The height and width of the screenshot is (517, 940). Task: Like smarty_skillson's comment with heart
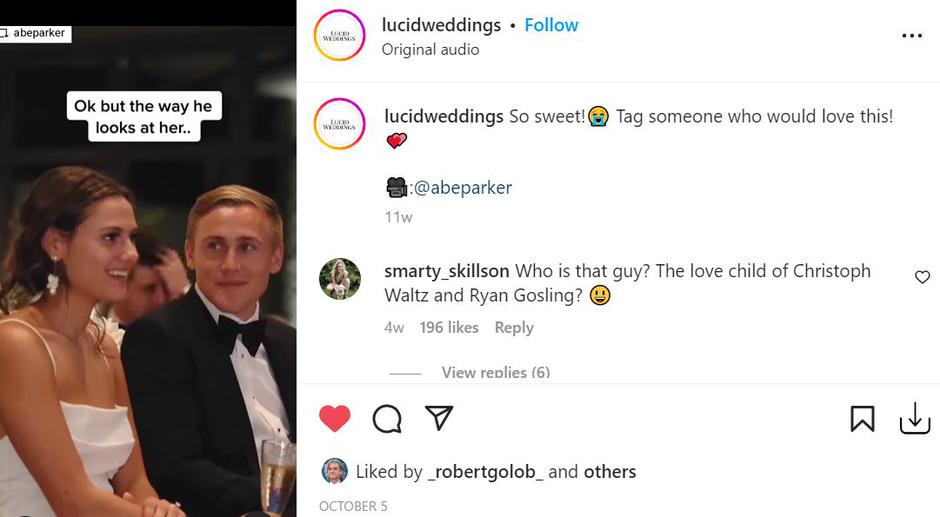coord(922,277)
